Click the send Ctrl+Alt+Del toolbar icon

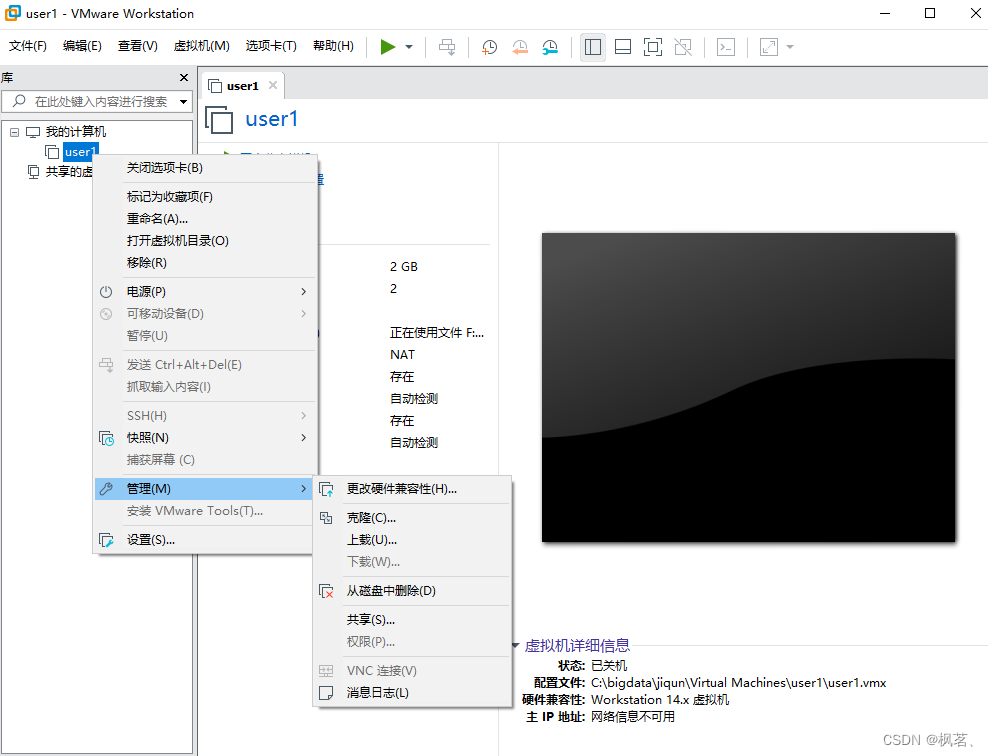point(447,47)
